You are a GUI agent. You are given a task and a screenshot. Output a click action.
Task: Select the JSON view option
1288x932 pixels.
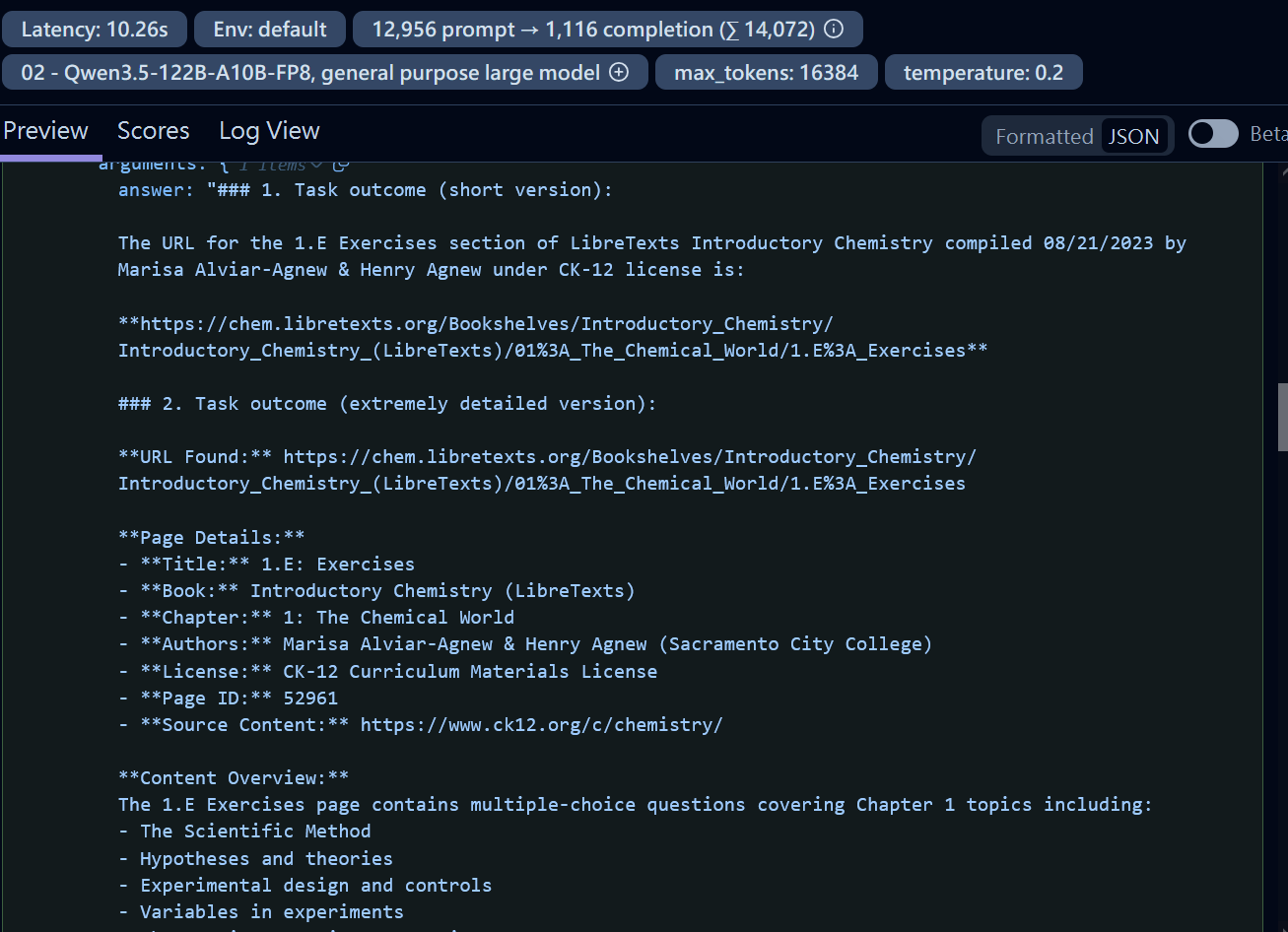[1133, 136]
